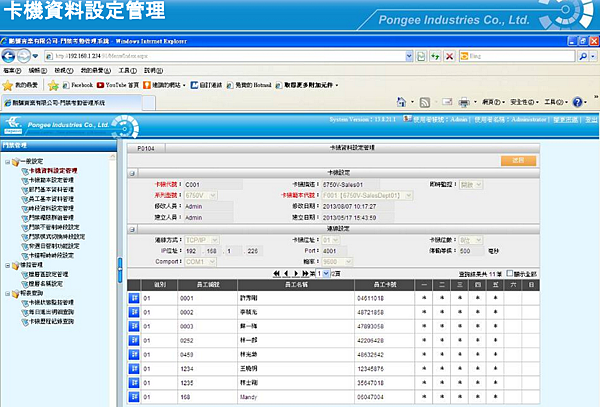The height and width of the screenshot is (407, 600).
Task: Click the 登出 logout link
Action: click(x=591, y=120)
